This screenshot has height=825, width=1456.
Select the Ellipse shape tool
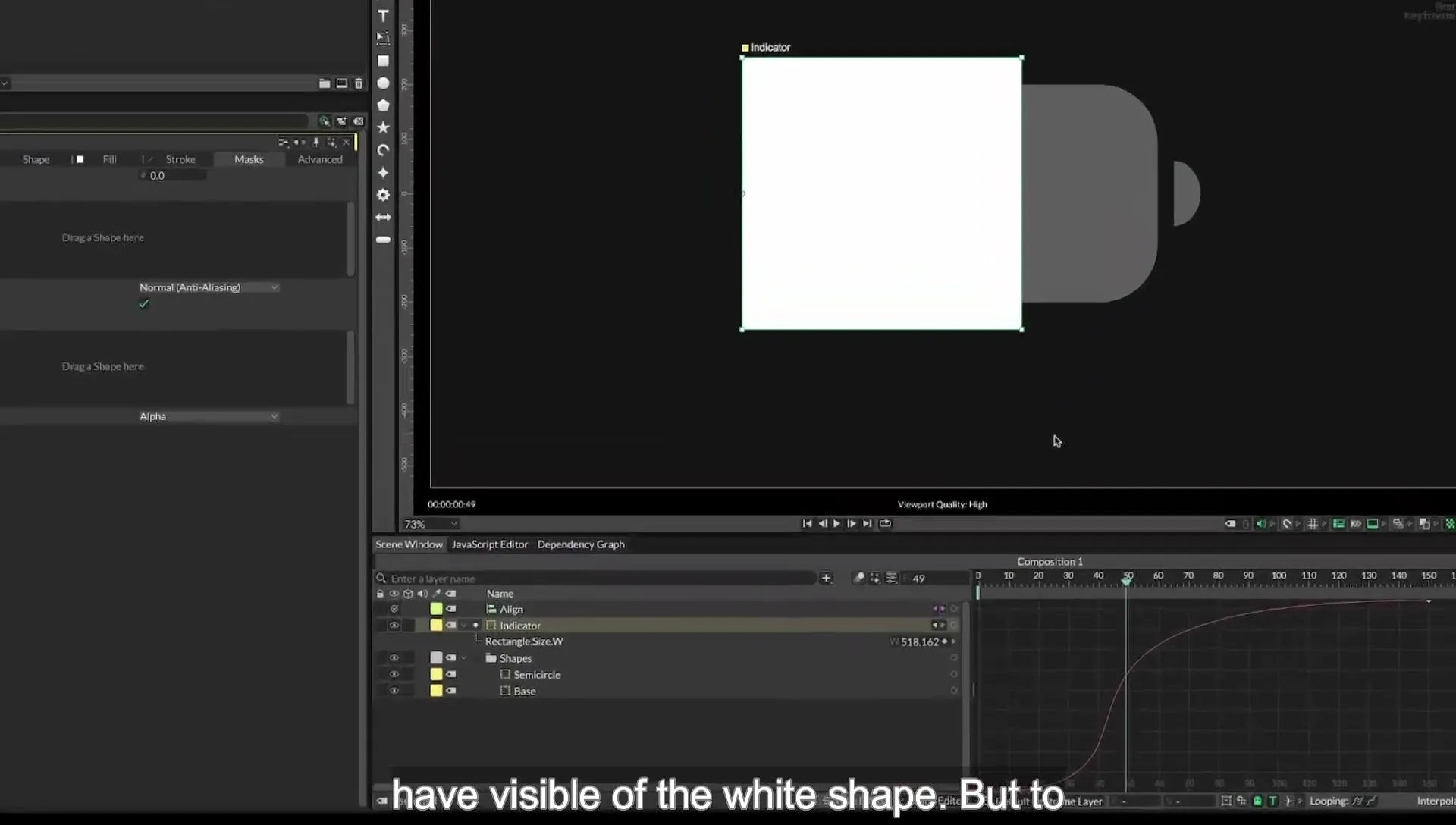click(x=383, y=83)
